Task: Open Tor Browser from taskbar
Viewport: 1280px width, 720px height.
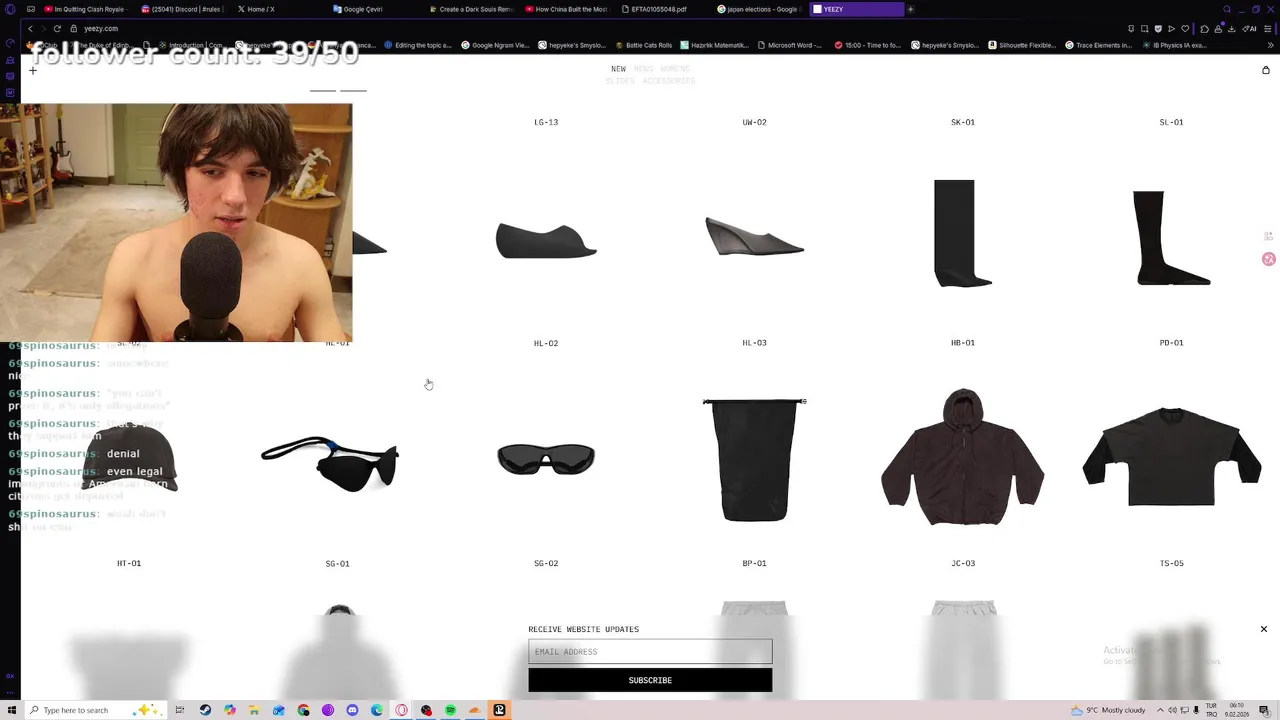Action: coord(328,710)
